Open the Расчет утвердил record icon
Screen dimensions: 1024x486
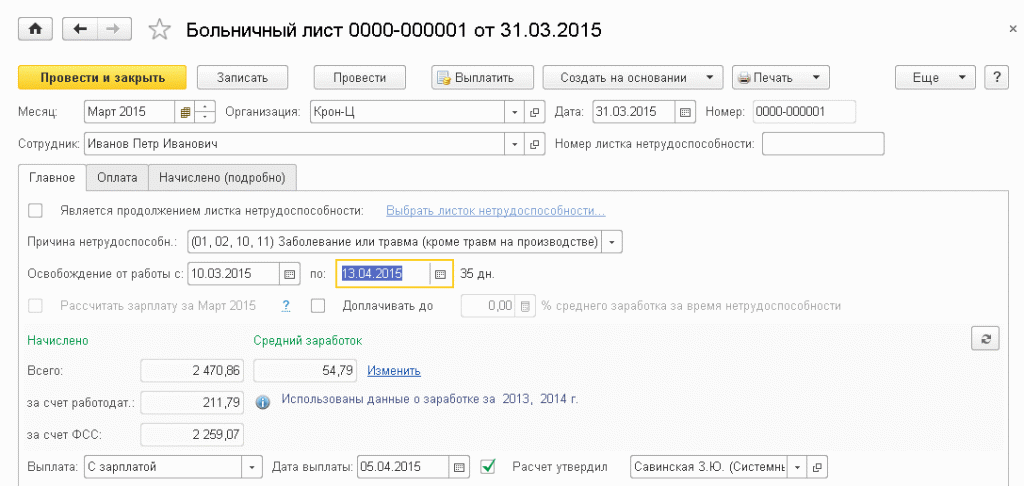[x=817, y=467]
